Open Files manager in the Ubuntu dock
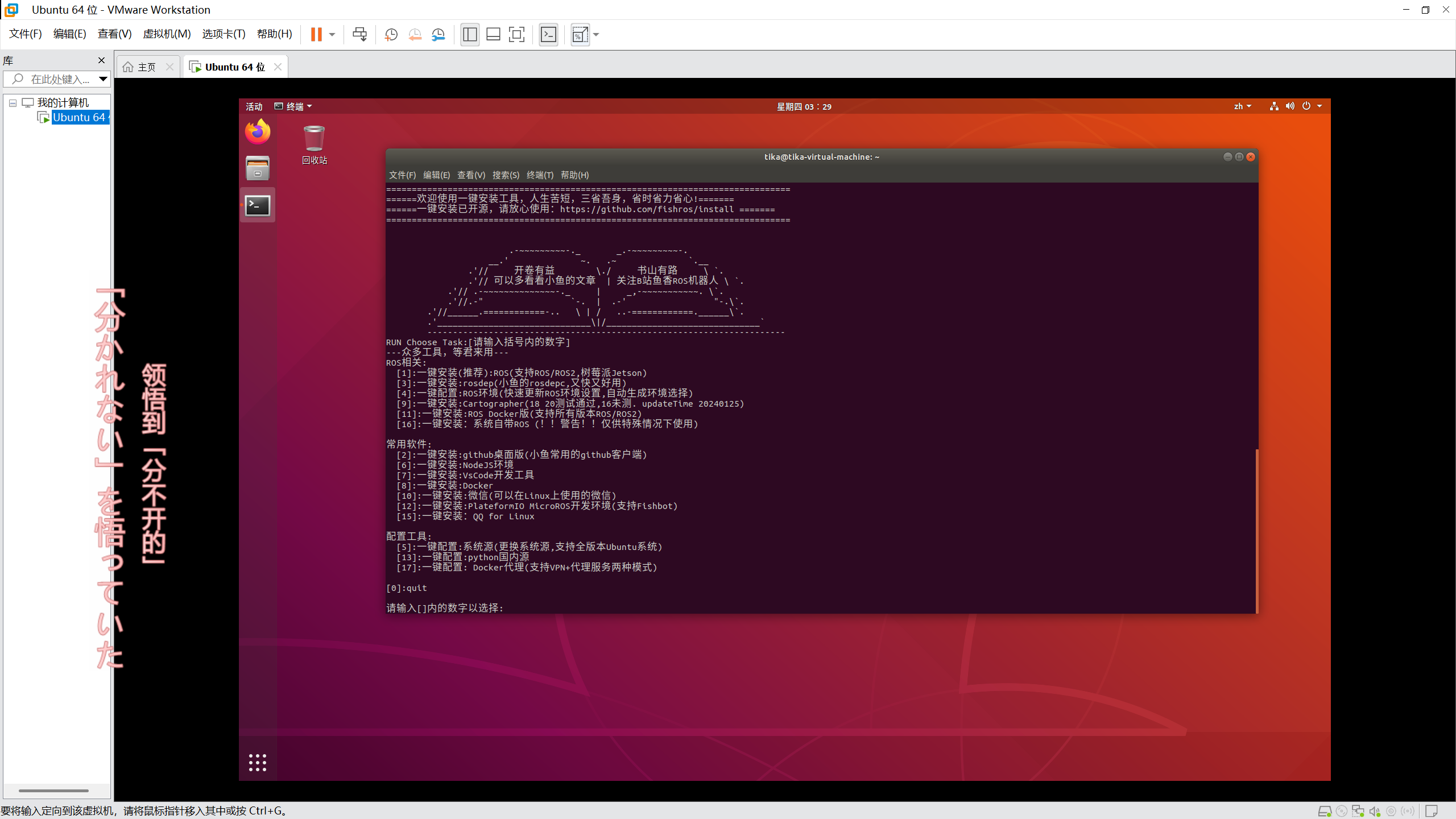This screenshot has height=819, width=1456. click(x=258, y=168)
